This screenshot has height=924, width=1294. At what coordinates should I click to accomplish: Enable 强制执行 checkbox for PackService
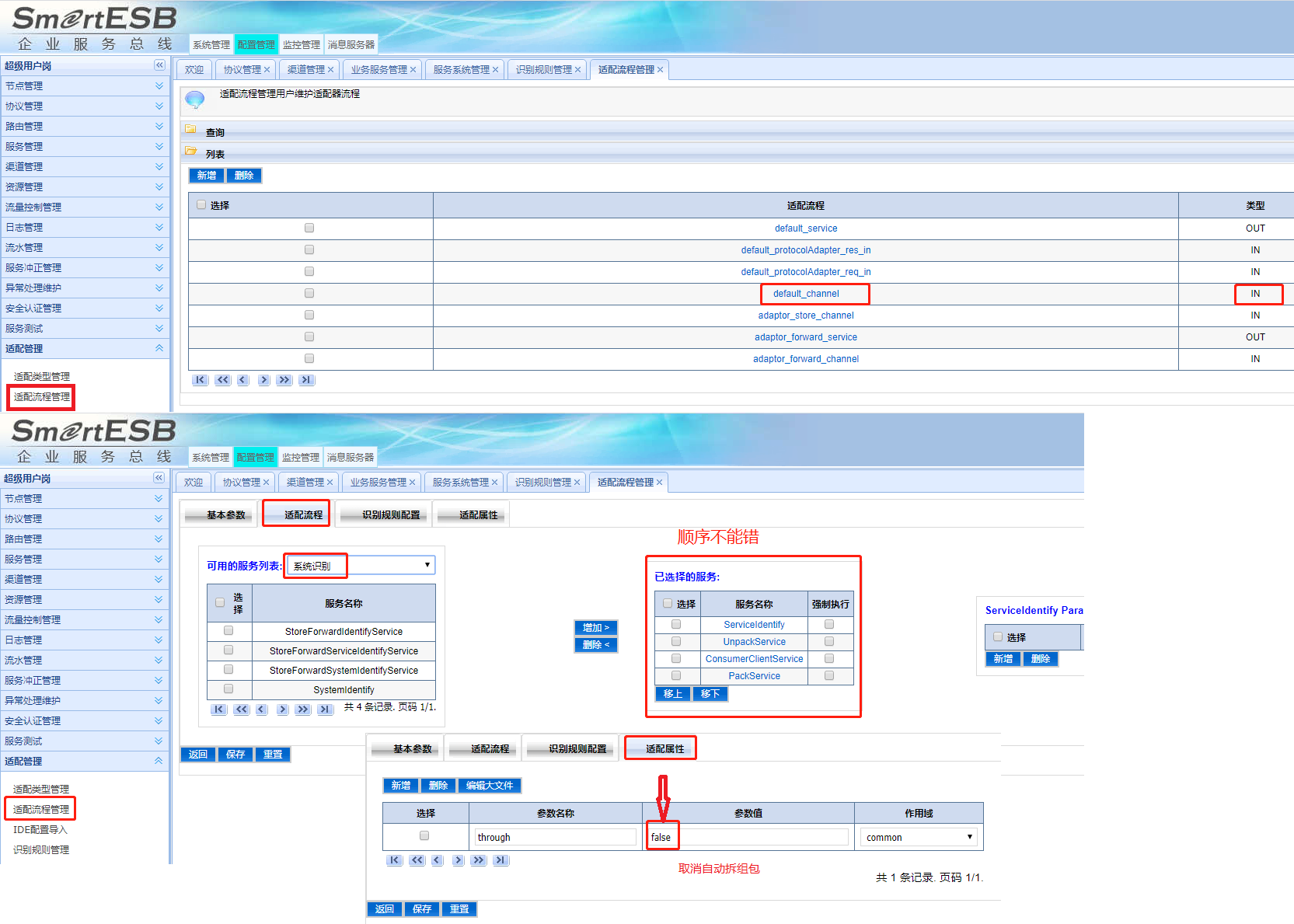(x=829, y=676)
